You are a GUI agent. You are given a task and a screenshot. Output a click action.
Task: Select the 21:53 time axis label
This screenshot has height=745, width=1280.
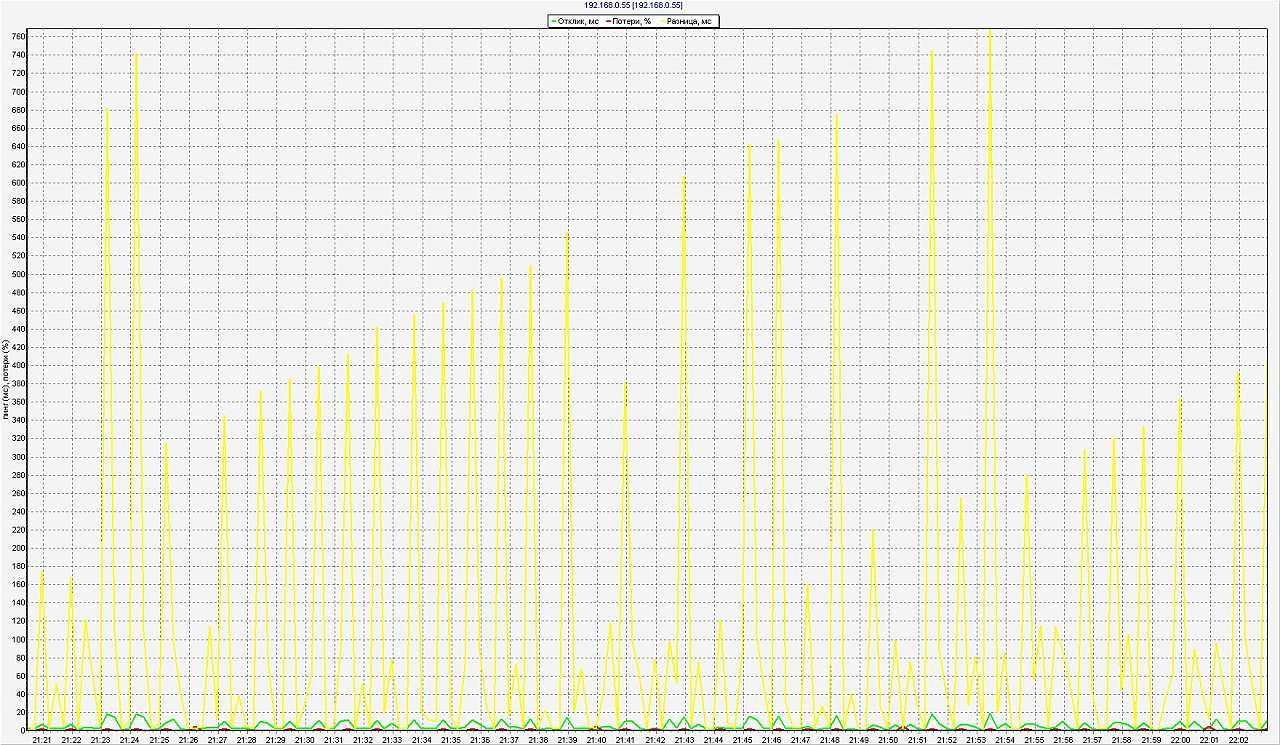tap(976, 740)
